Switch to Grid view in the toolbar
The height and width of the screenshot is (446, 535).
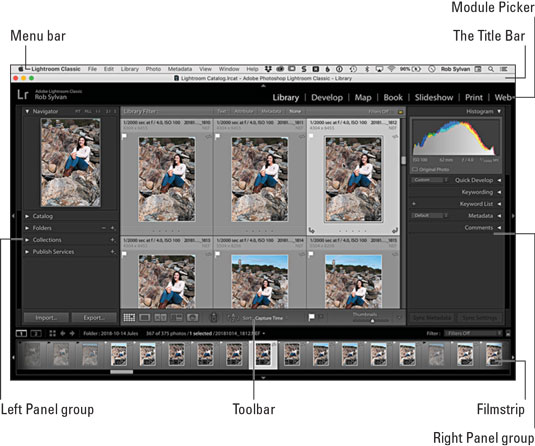129,318
